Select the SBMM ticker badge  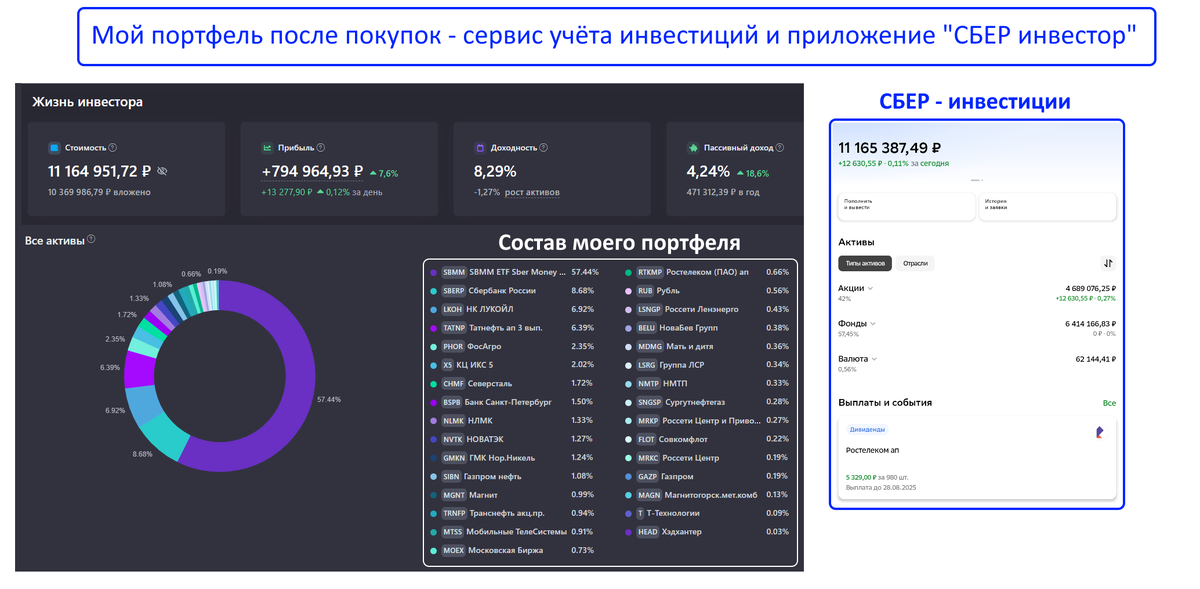[x=454, y=272]
